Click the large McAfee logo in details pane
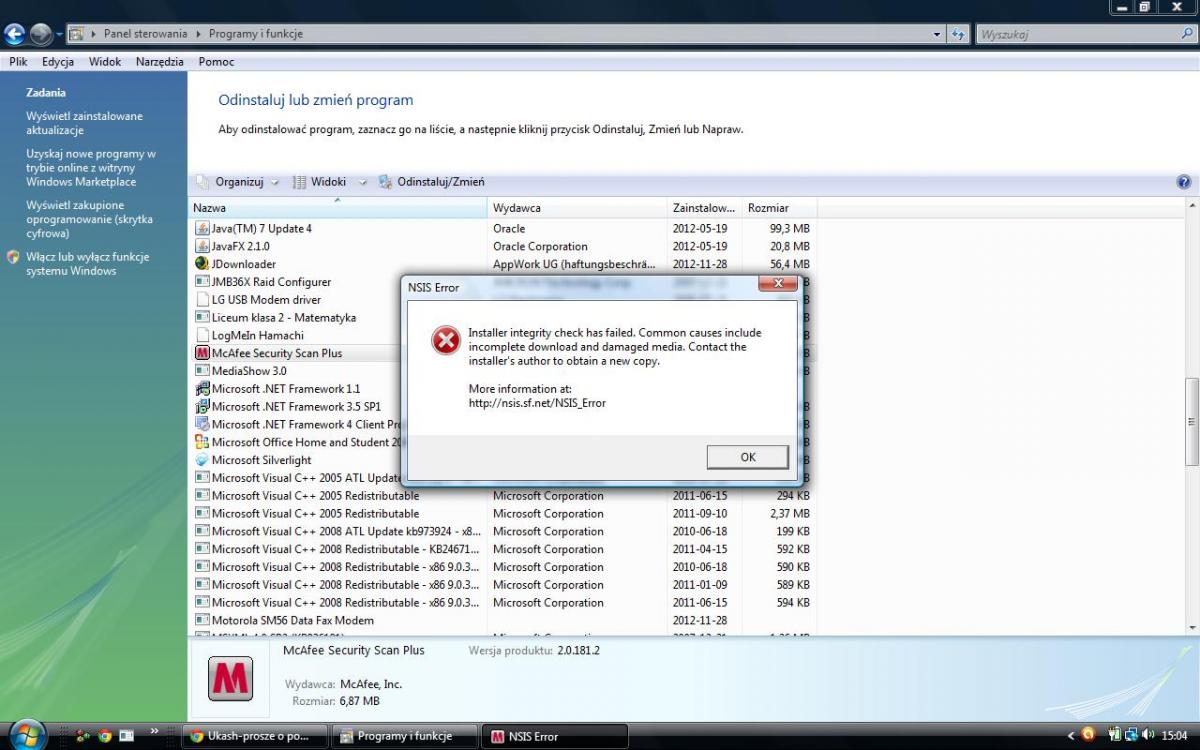The height and width of the screenshot is (750, 1200). (x=230, y=677)
